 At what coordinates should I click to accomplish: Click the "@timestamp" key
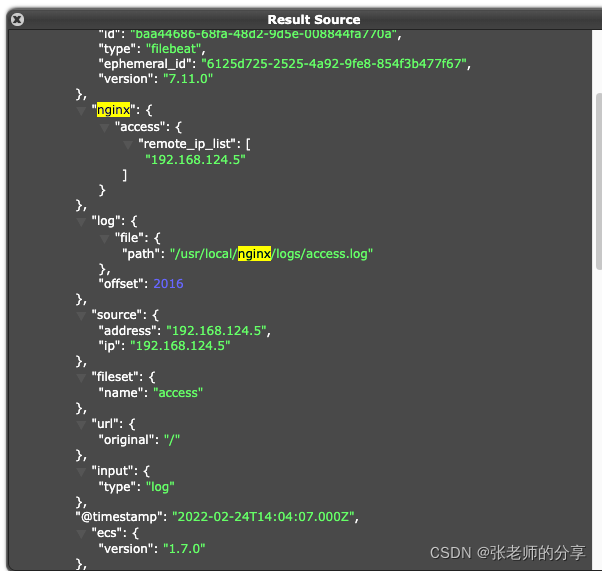pos(119,517)
